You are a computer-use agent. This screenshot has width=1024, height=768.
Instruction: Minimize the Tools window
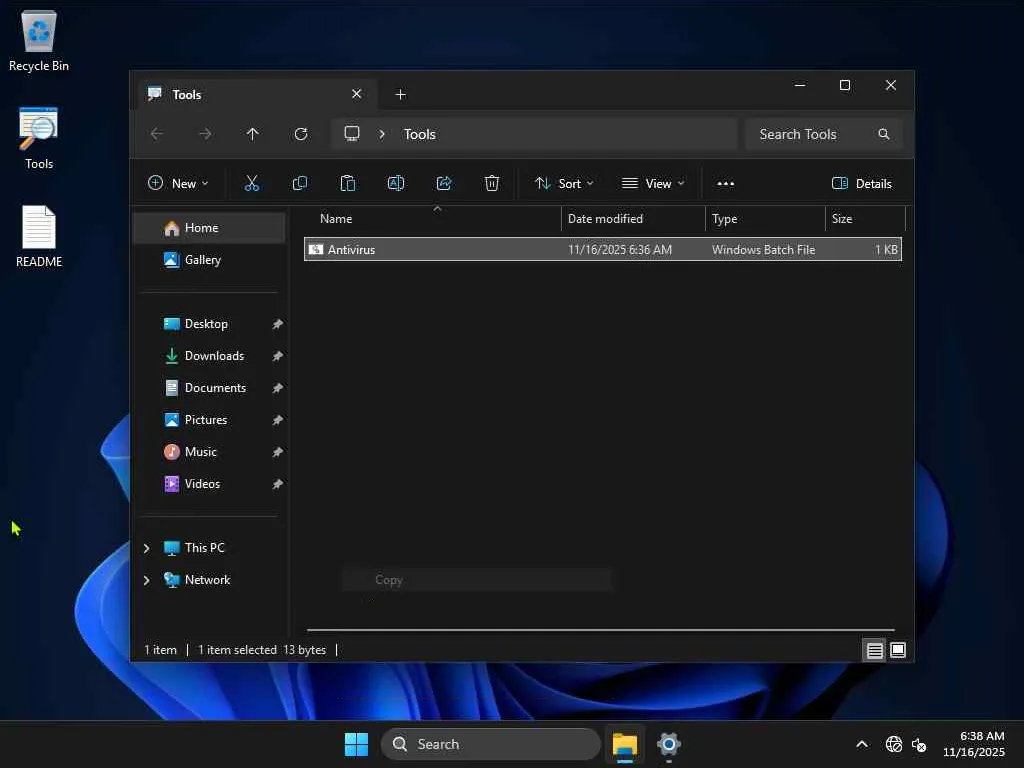tap(800, 86)
